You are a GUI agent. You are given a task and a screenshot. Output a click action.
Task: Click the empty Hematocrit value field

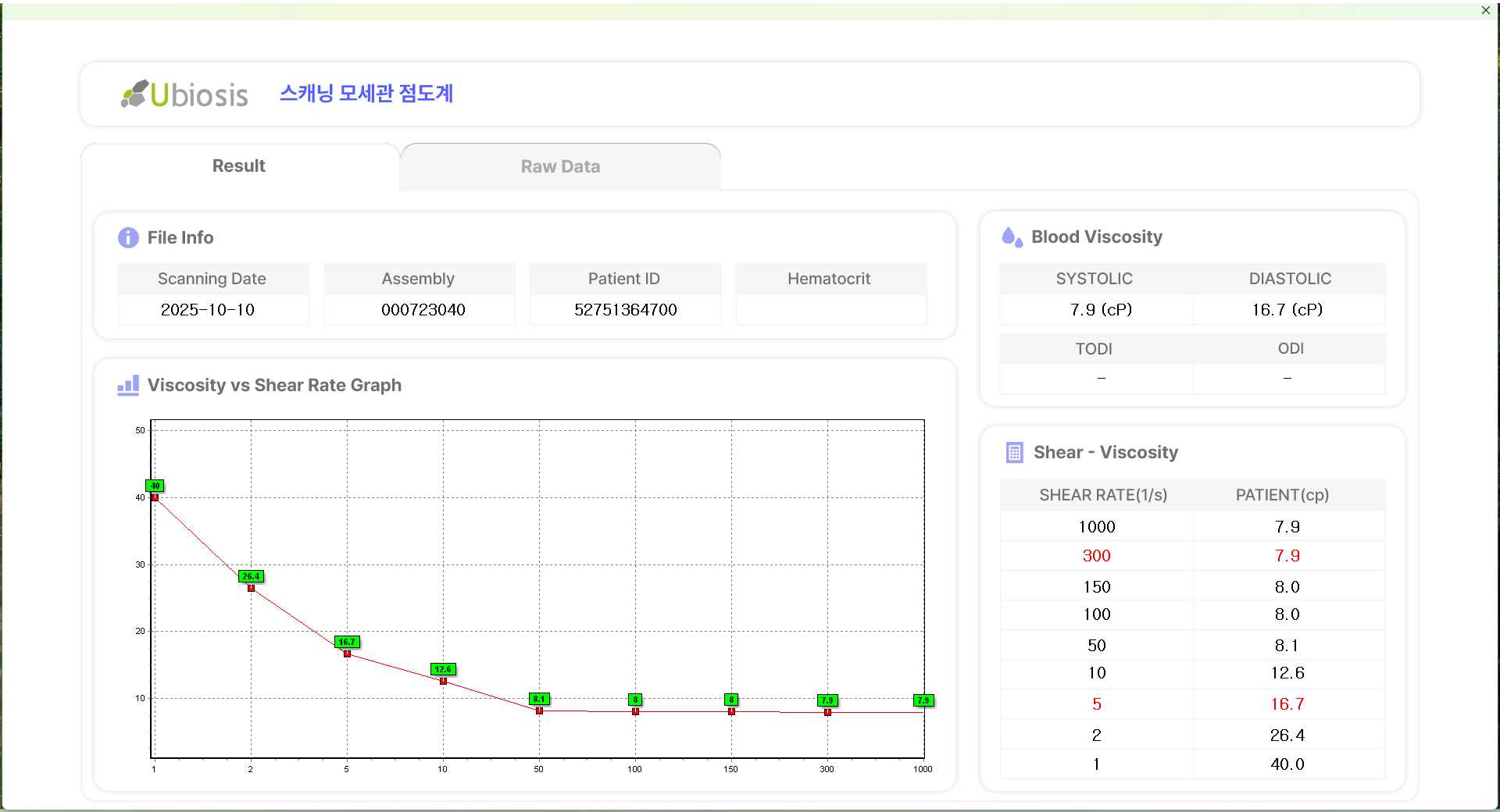click(830, 310)
